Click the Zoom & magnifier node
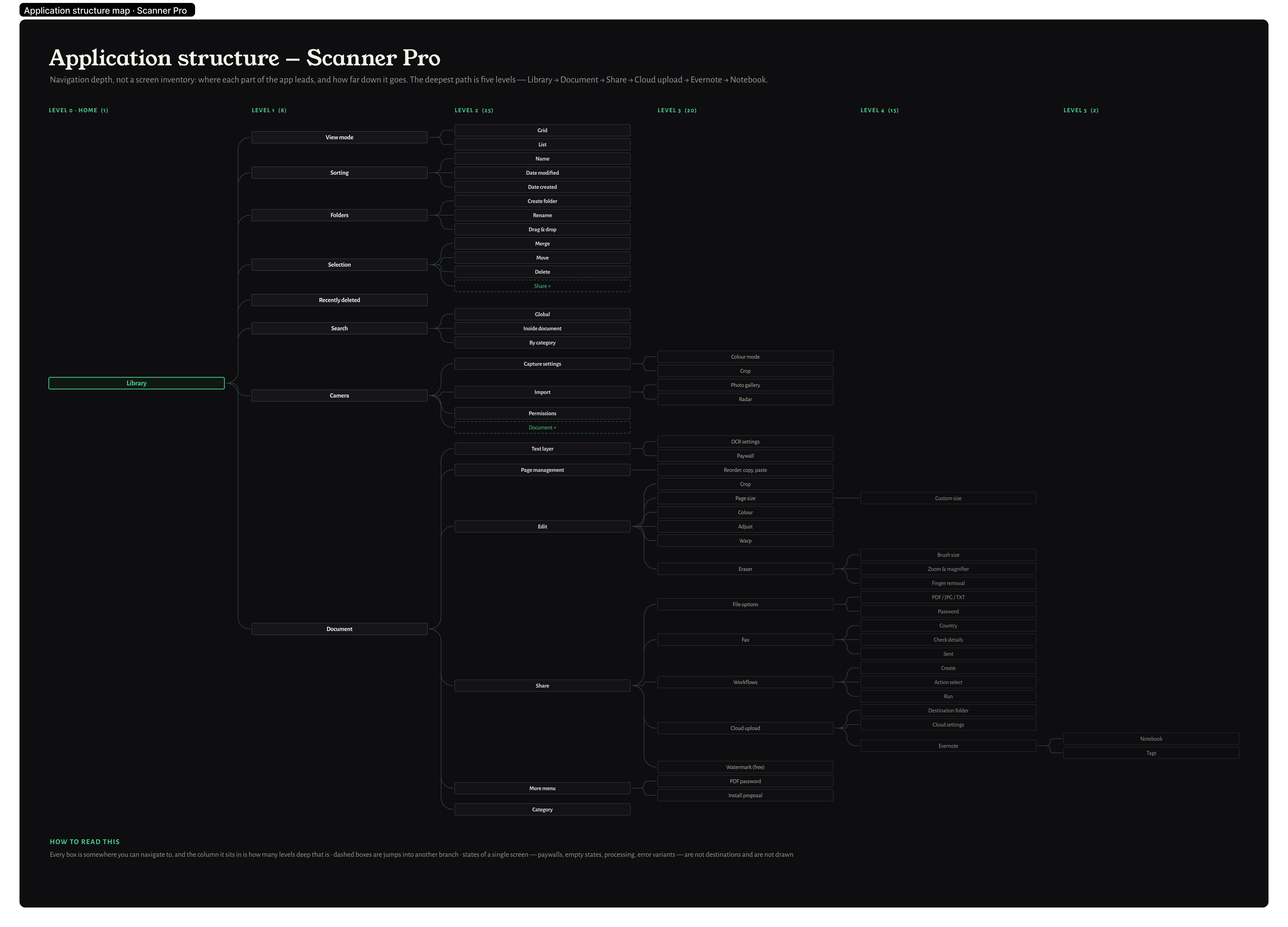The image size is (1288, 927). [x=948, y=569]
